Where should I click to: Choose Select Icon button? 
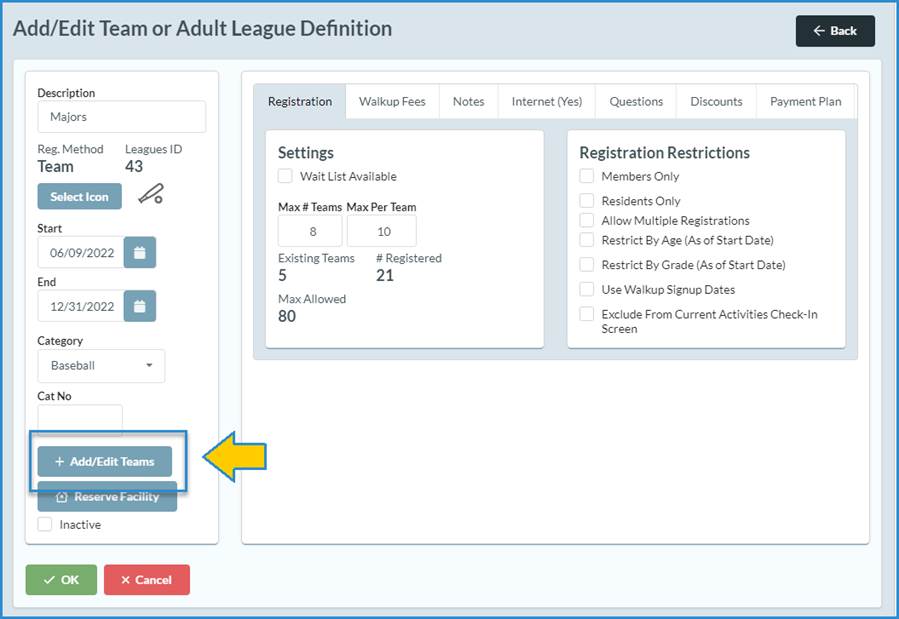79,197
